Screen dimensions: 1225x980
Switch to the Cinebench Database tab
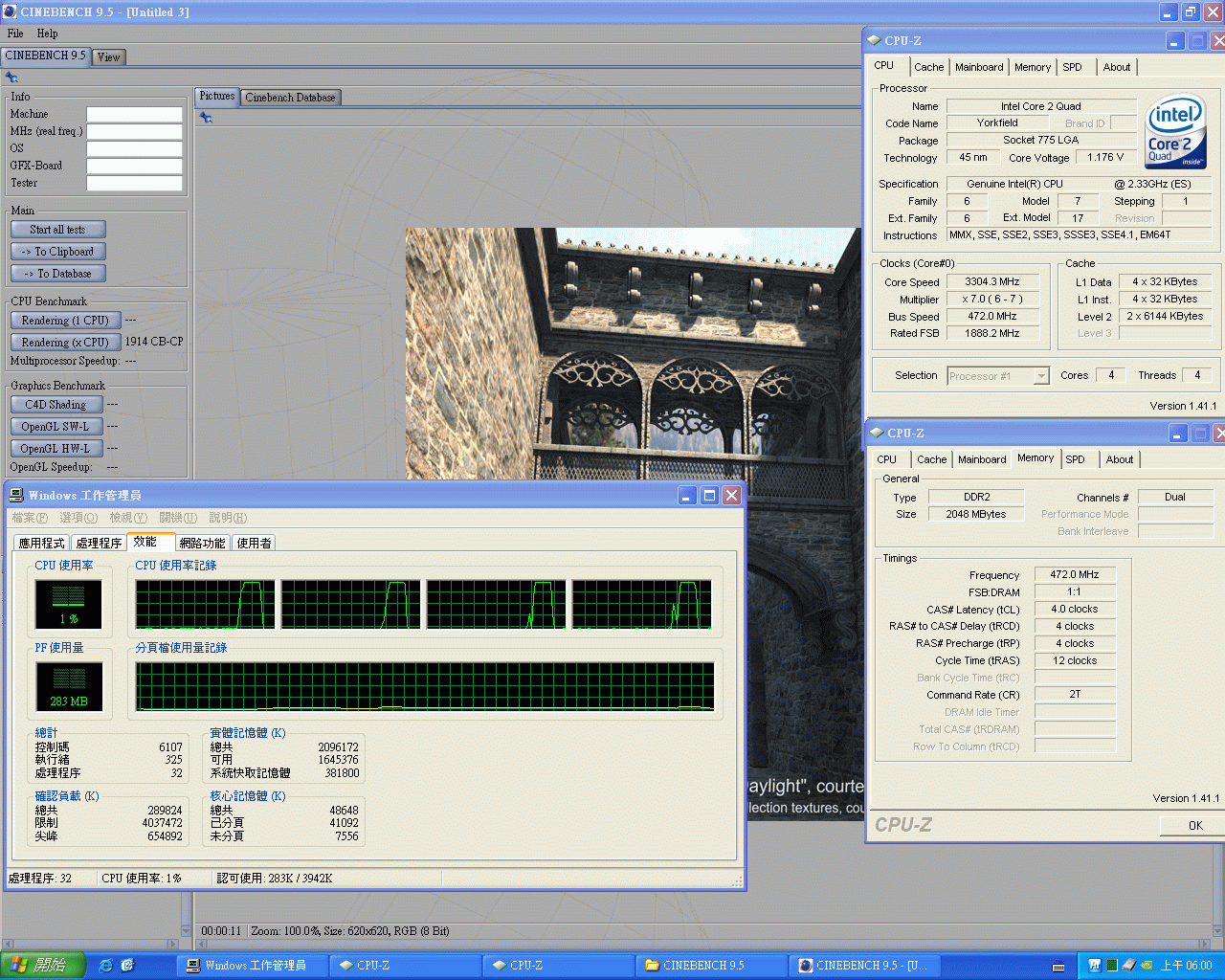[290, 97]
